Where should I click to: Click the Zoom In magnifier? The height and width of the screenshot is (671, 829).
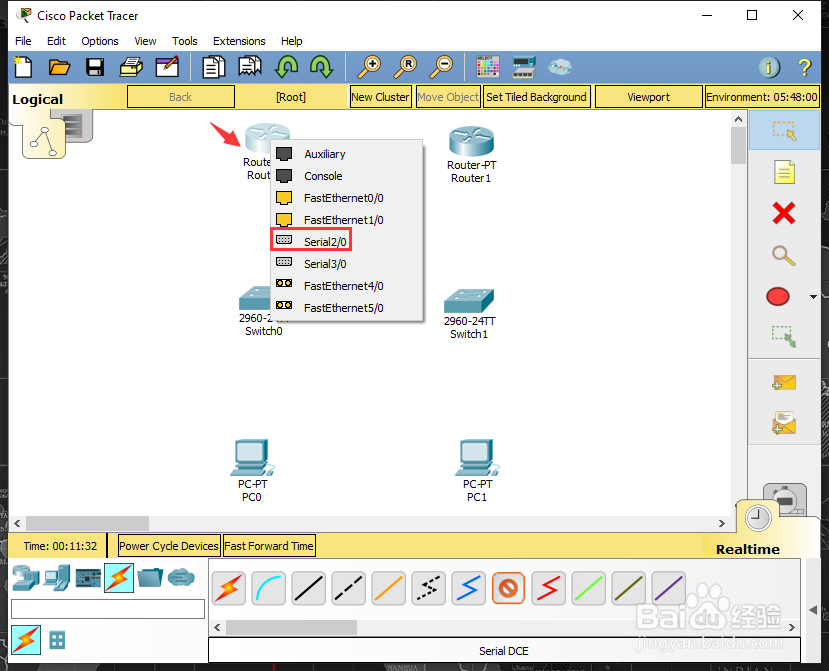pyautogui.click(x=369, y=67)
